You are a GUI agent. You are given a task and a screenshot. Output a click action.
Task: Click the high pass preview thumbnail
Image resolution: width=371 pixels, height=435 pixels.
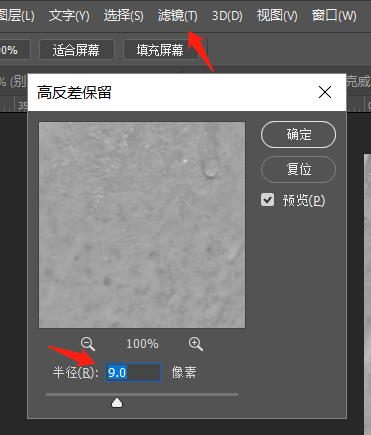tap(142, 225)
